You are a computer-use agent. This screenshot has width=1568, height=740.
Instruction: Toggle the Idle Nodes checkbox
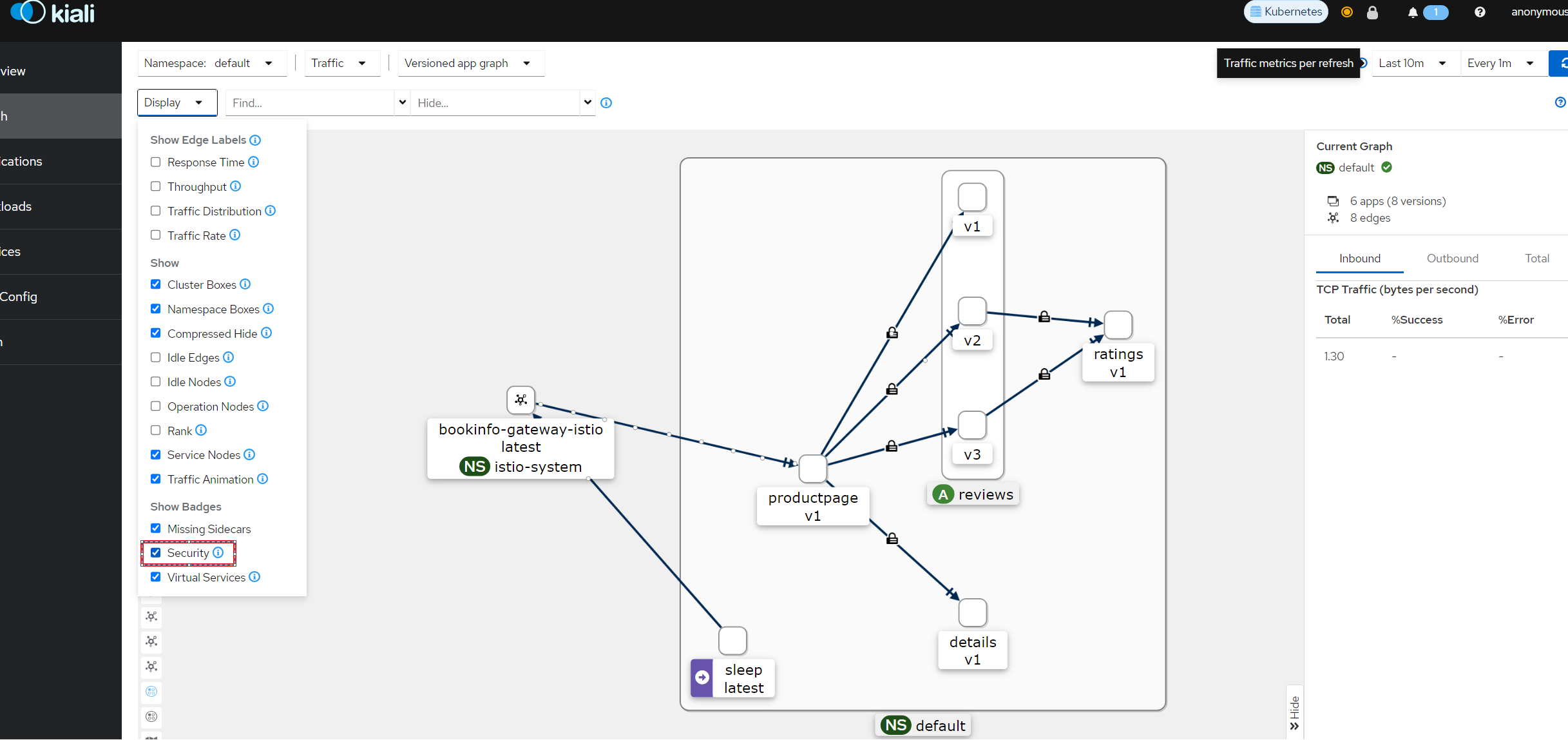click(155, 382)
